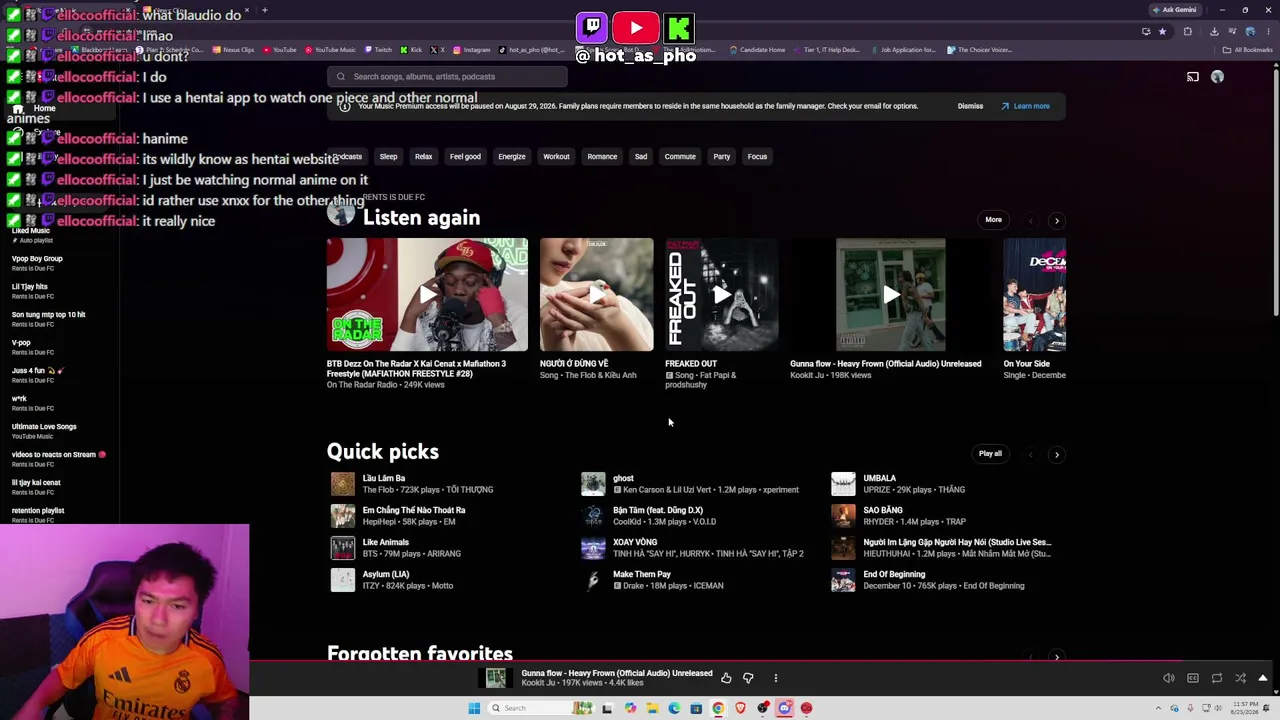This screenshot has width=1280, height=720.
Task: Select the Focus mood chip
Action: 757,157
